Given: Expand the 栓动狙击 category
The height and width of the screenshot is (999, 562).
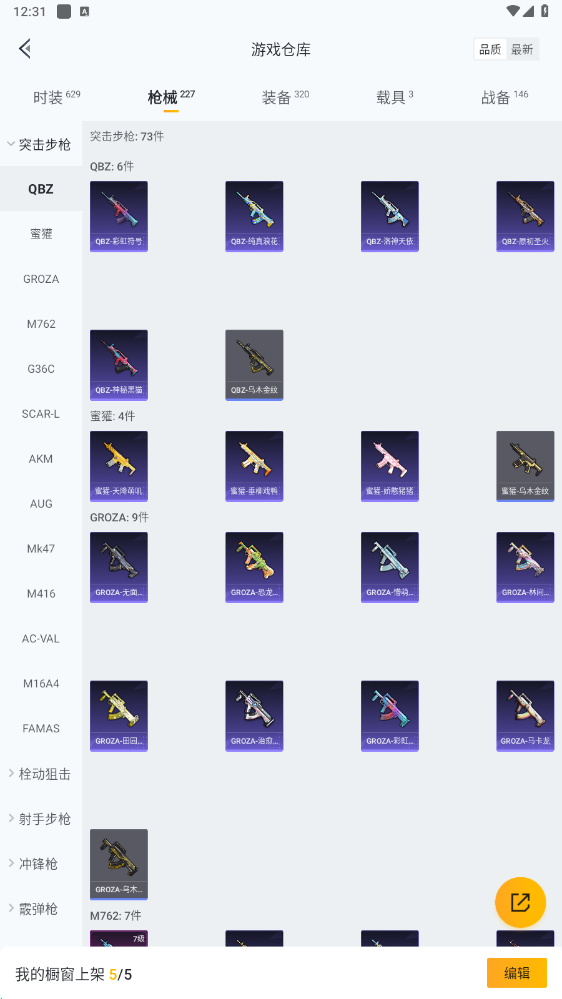Looking at the screenshot, I should click(41, 774).
